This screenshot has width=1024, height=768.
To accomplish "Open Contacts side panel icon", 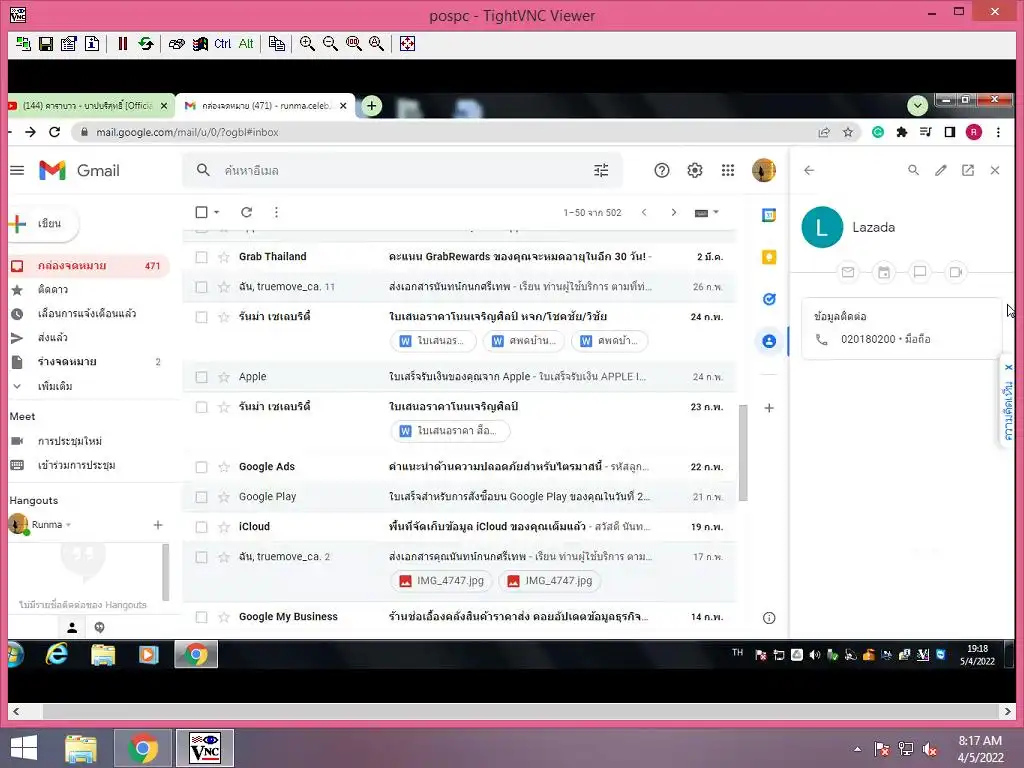I will (x=769, y=341).
